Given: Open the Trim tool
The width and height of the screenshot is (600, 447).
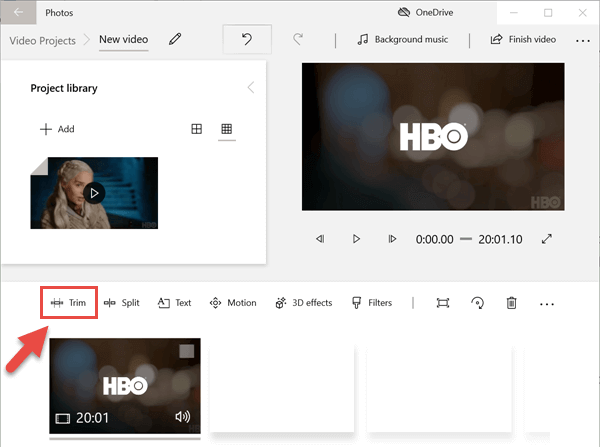Looking at the screenshot, I should pos(68,303).
